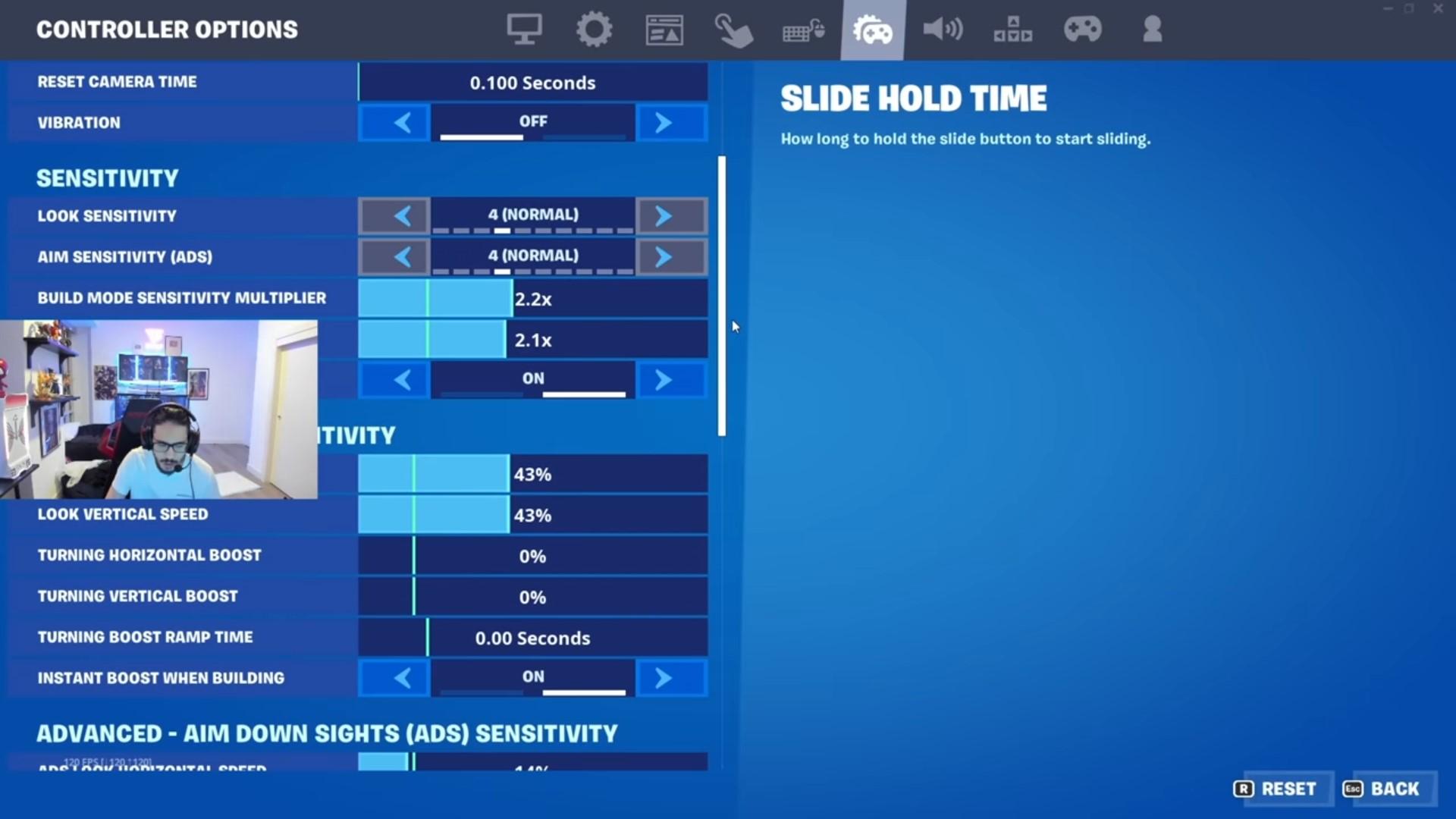
Task: Disable vibration using left arrow toggle
Action: pos(403,122)
